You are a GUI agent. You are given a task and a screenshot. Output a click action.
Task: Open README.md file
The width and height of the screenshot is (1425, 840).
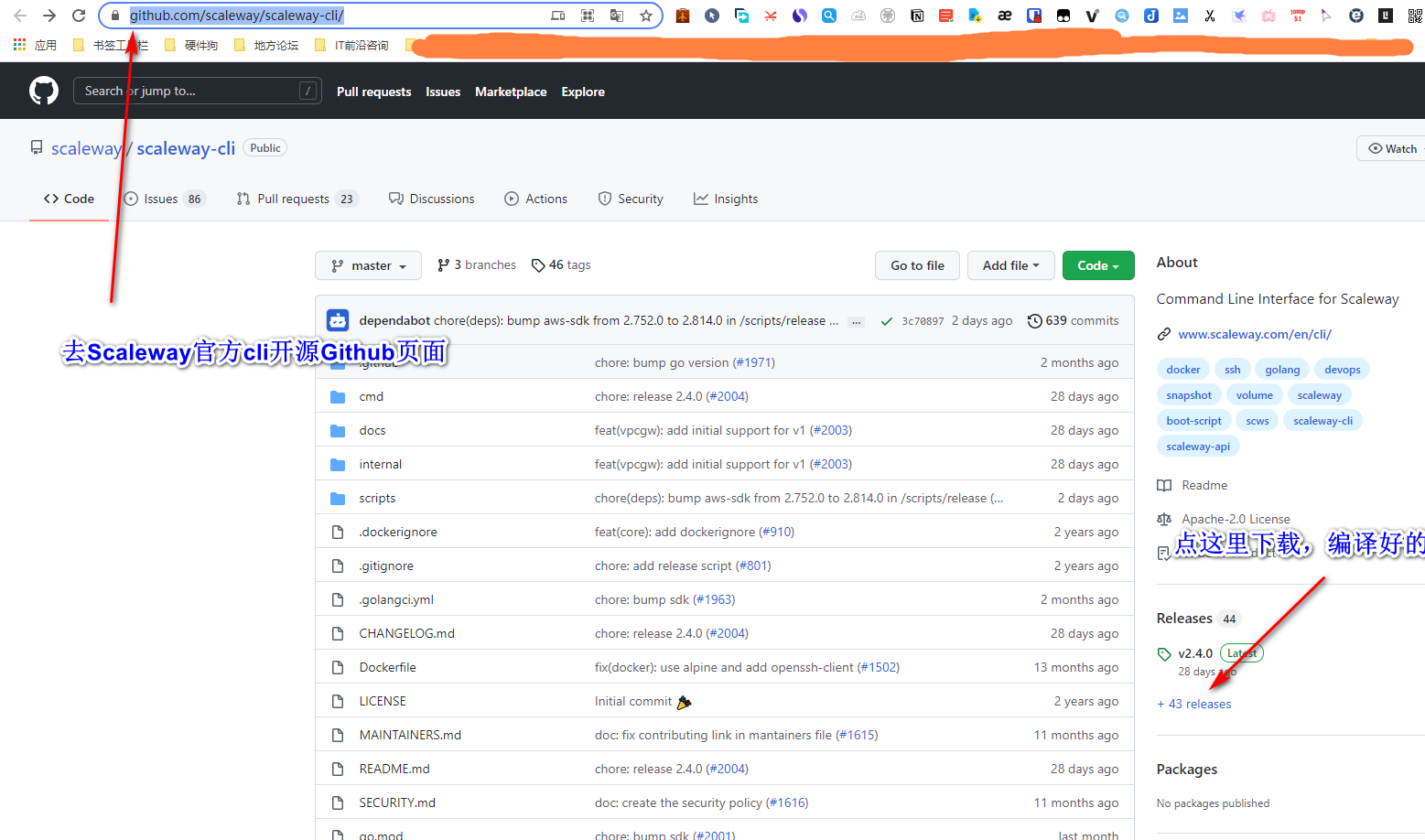(394, 769)
